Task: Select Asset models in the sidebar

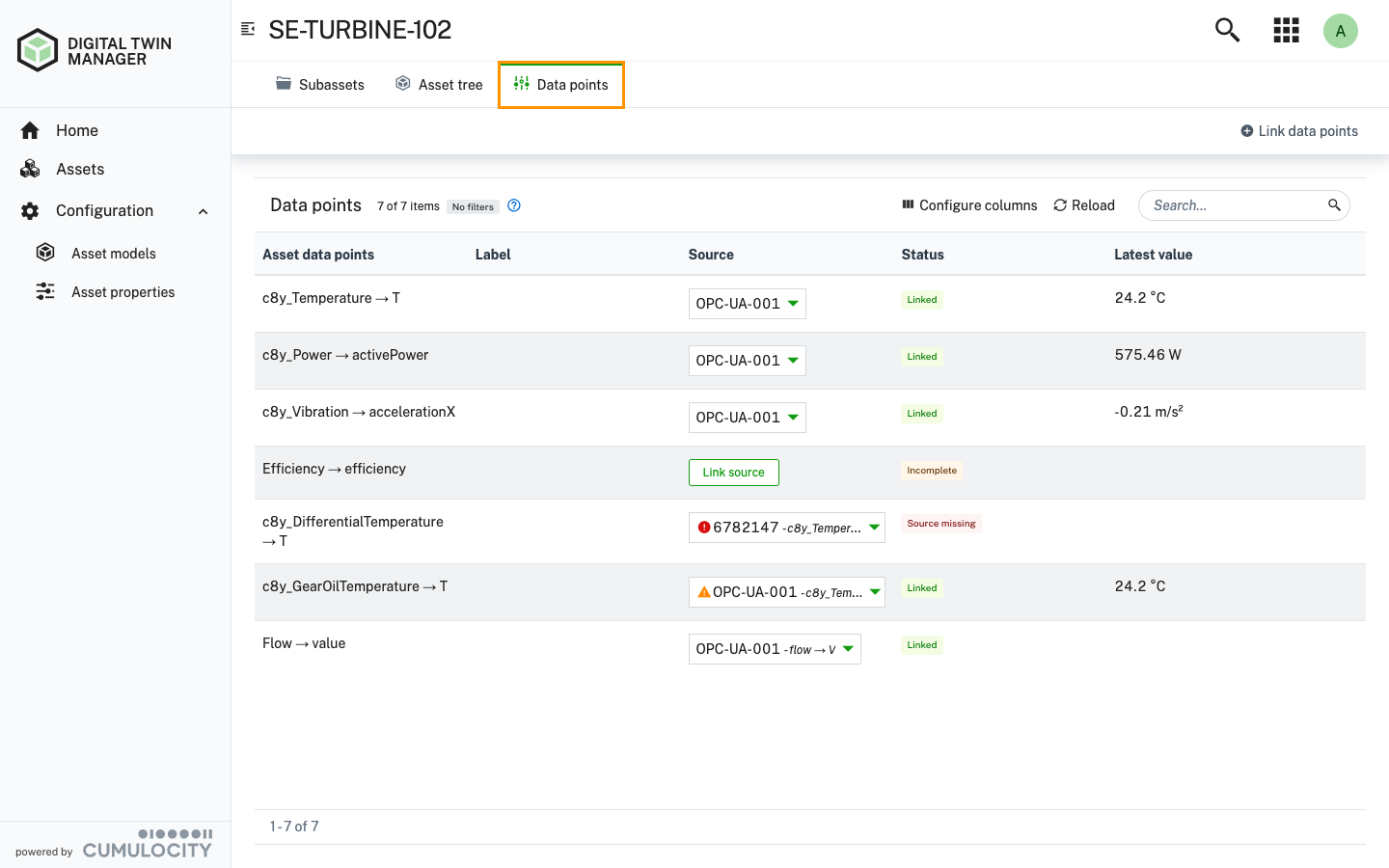Action: [x=113, y=253]
